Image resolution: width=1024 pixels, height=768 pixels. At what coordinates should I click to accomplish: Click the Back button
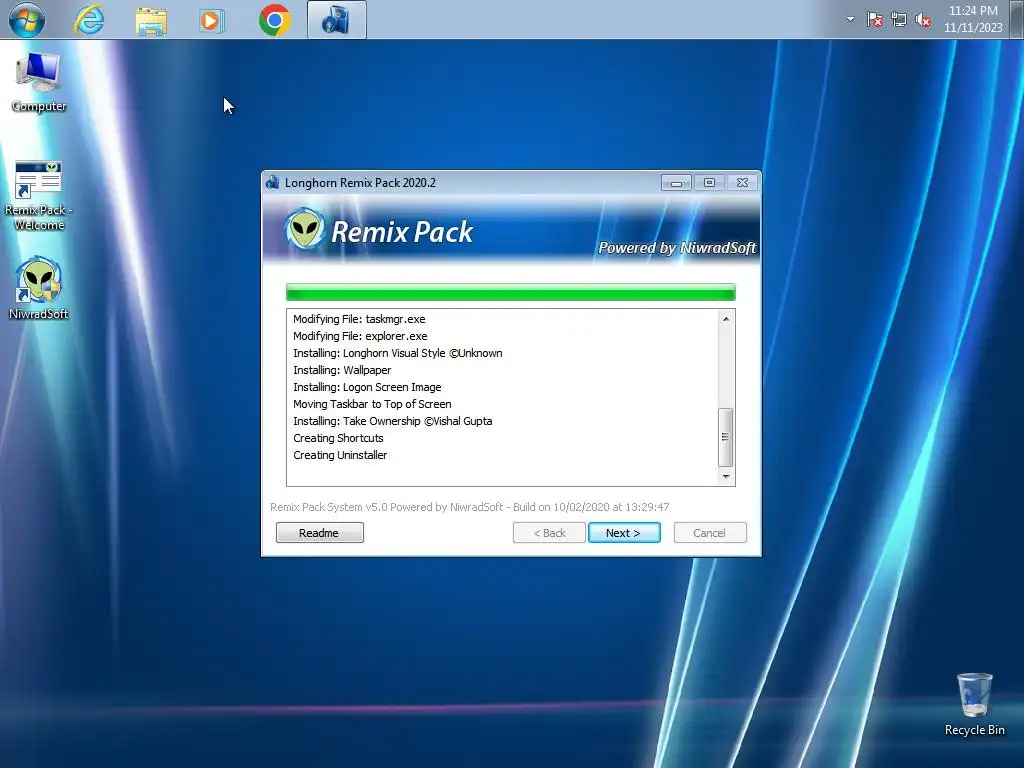click(x=549, y=533)
